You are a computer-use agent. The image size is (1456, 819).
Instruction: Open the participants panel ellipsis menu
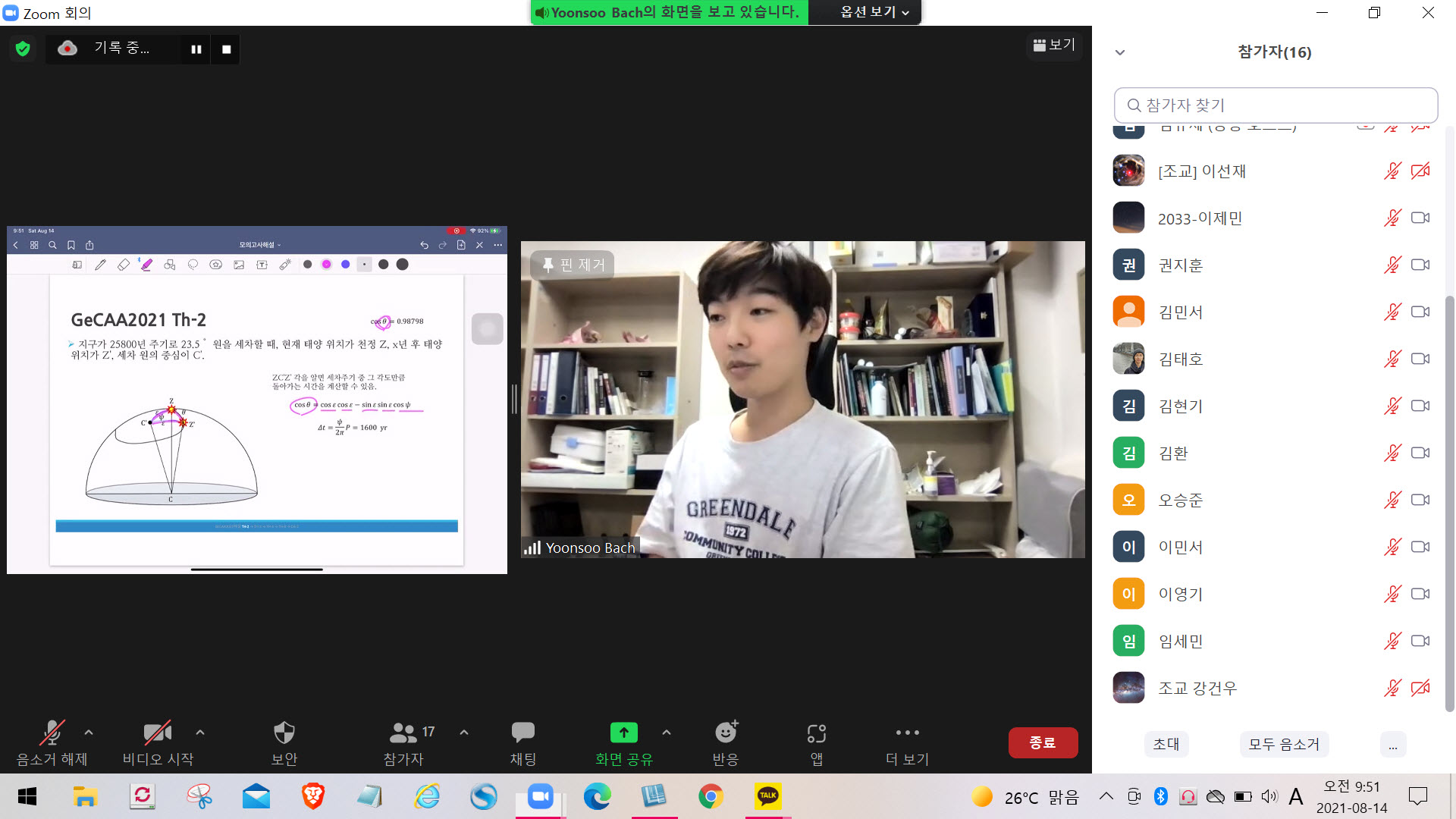click(1393, 744)
